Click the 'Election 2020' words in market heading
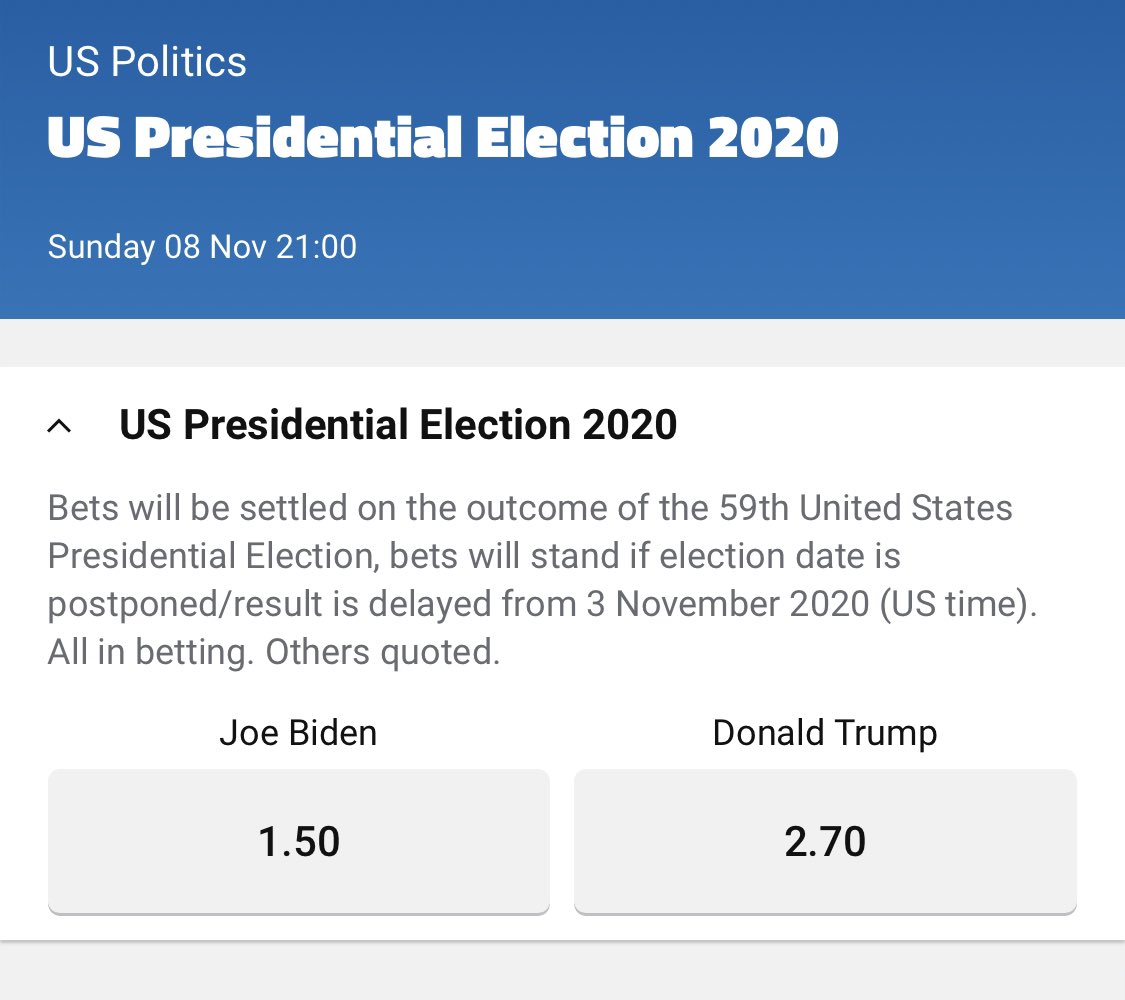Viewport: 1125px width, 1000px height. 548,425
